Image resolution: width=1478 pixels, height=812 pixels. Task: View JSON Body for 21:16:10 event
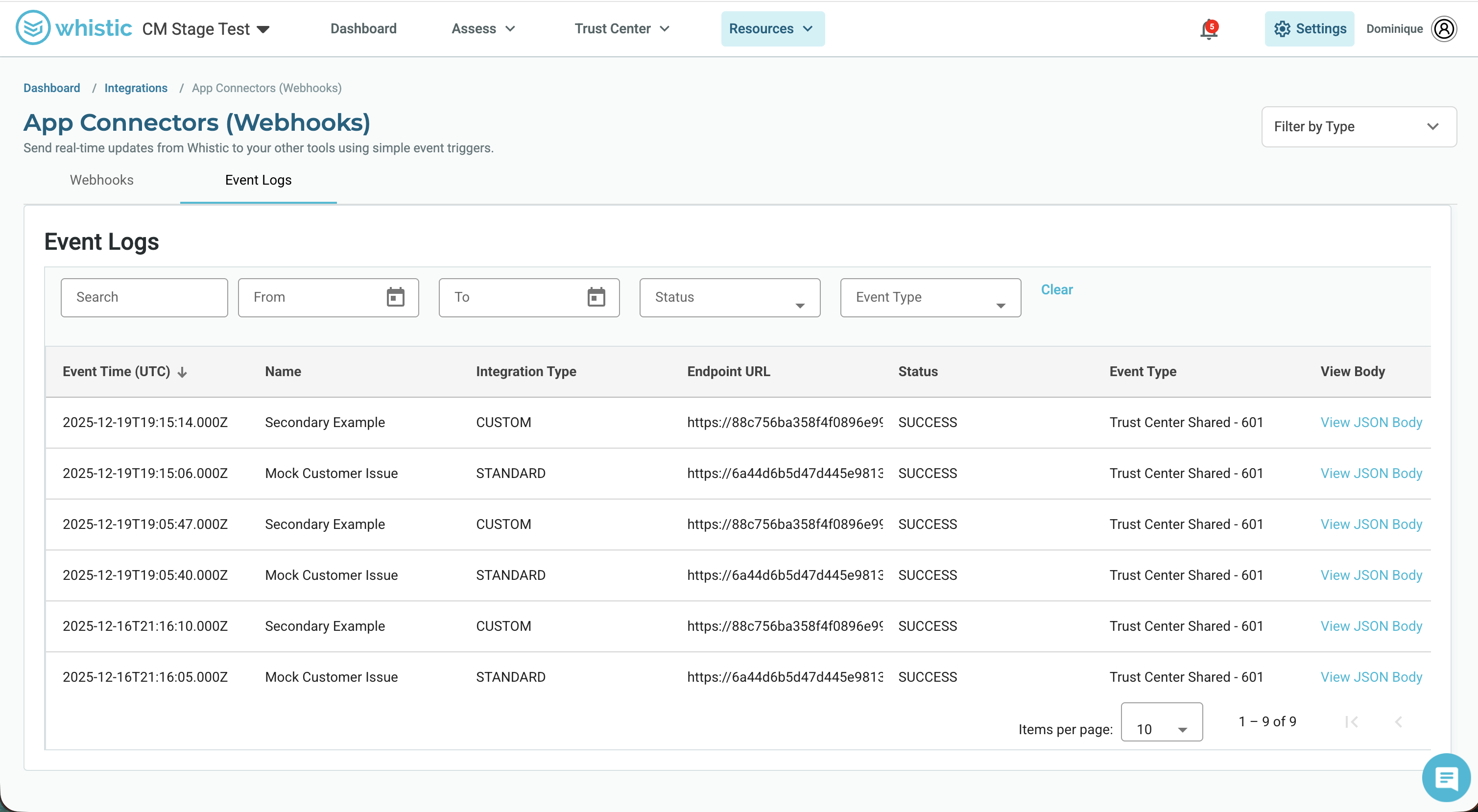coord(1371,626)
